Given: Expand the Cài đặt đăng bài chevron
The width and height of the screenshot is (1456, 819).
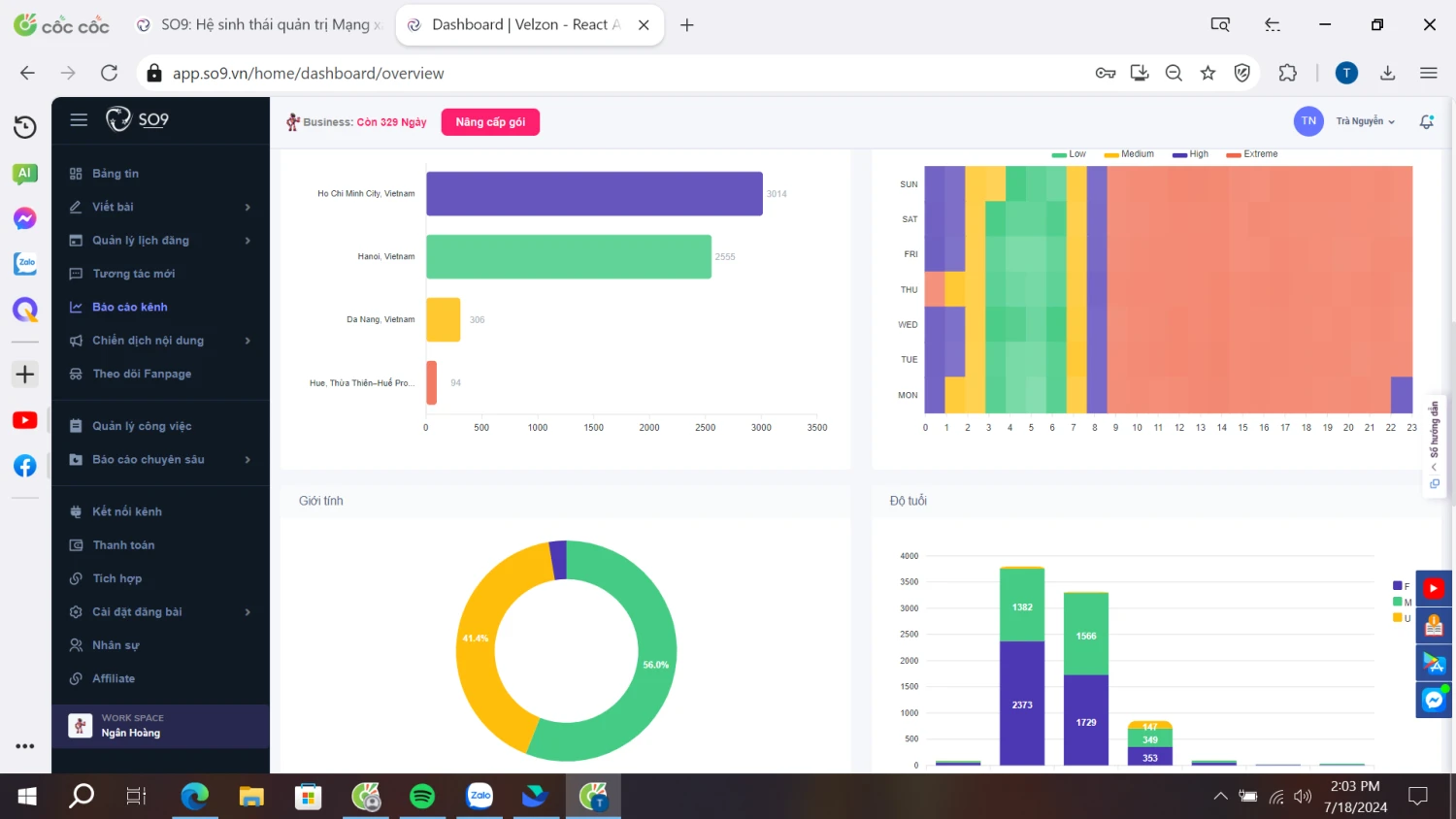Looking at the screenshot, I should 248,612.
